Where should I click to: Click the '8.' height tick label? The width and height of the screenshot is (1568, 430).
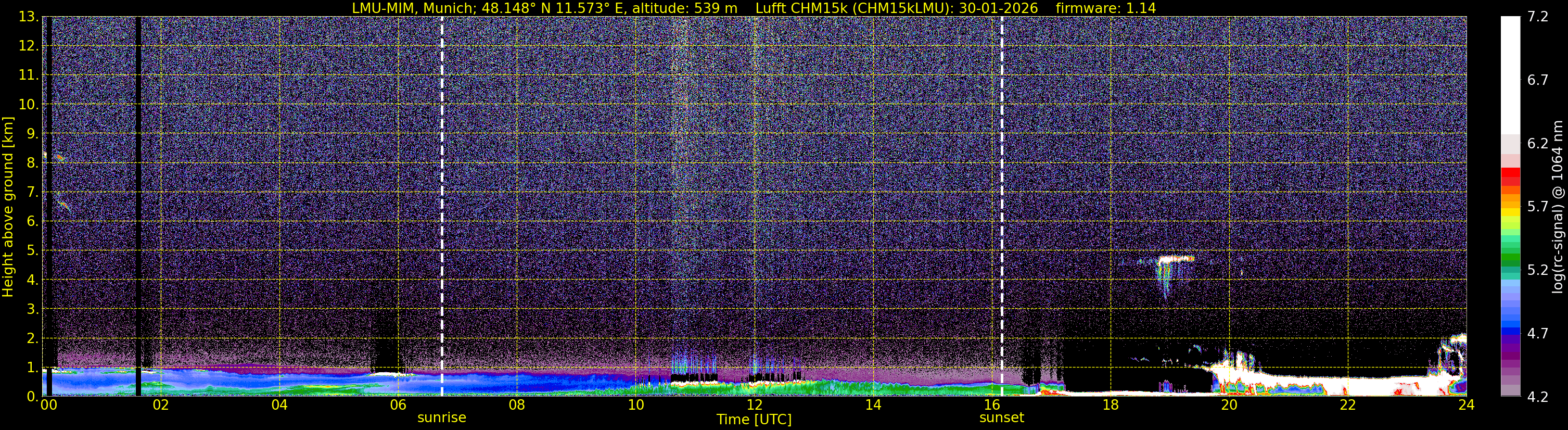[x=33, y=162]
